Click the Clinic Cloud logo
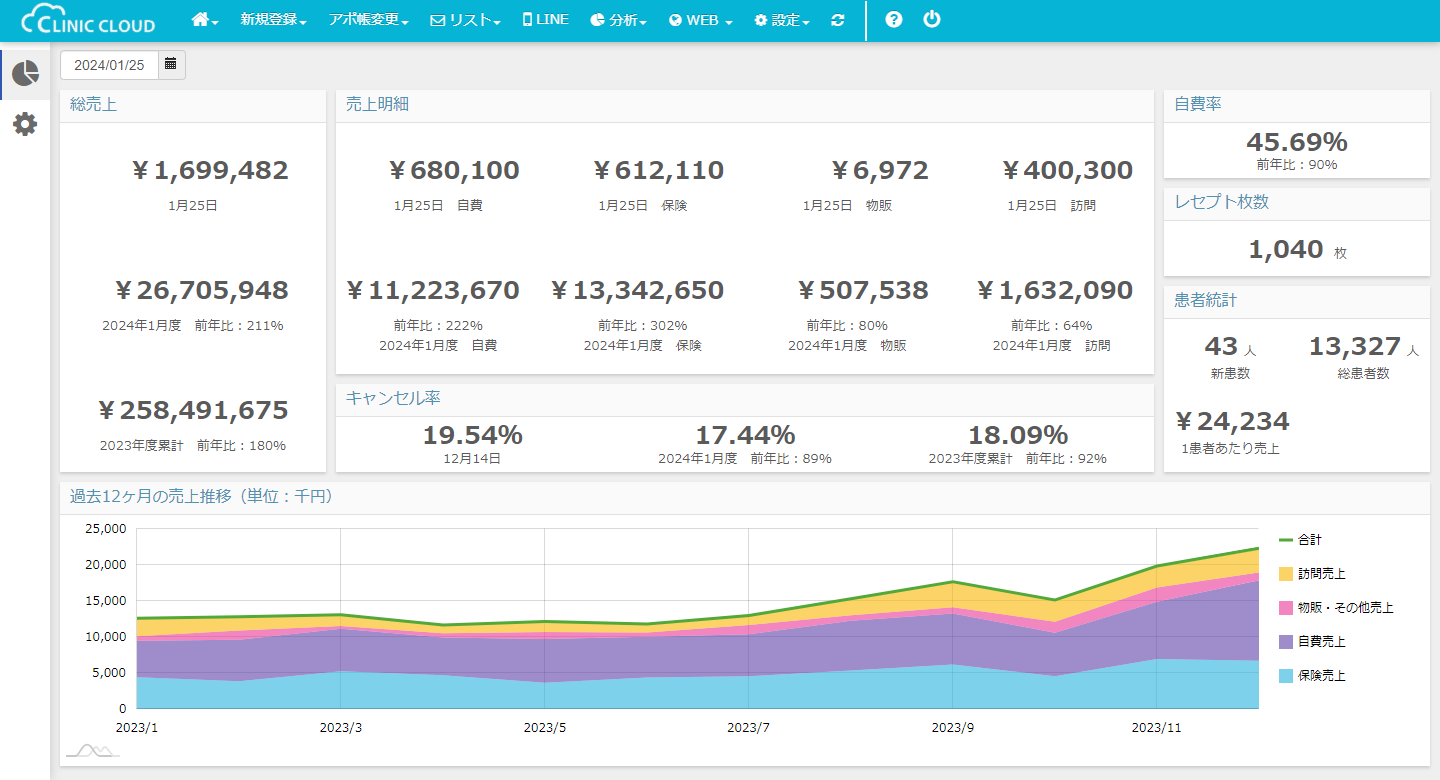 click(89, 20)
